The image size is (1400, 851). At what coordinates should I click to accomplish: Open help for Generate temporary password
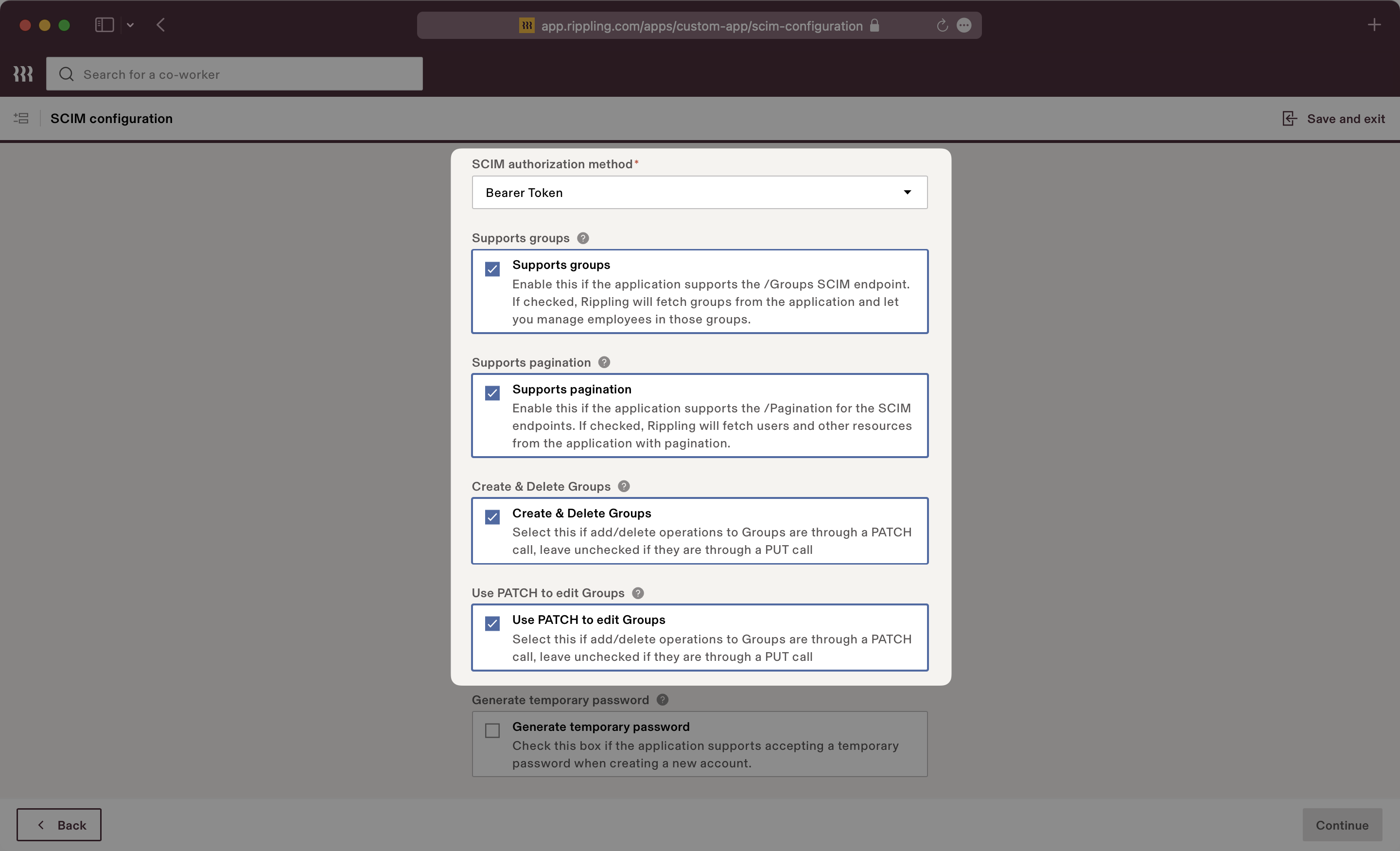662,700
